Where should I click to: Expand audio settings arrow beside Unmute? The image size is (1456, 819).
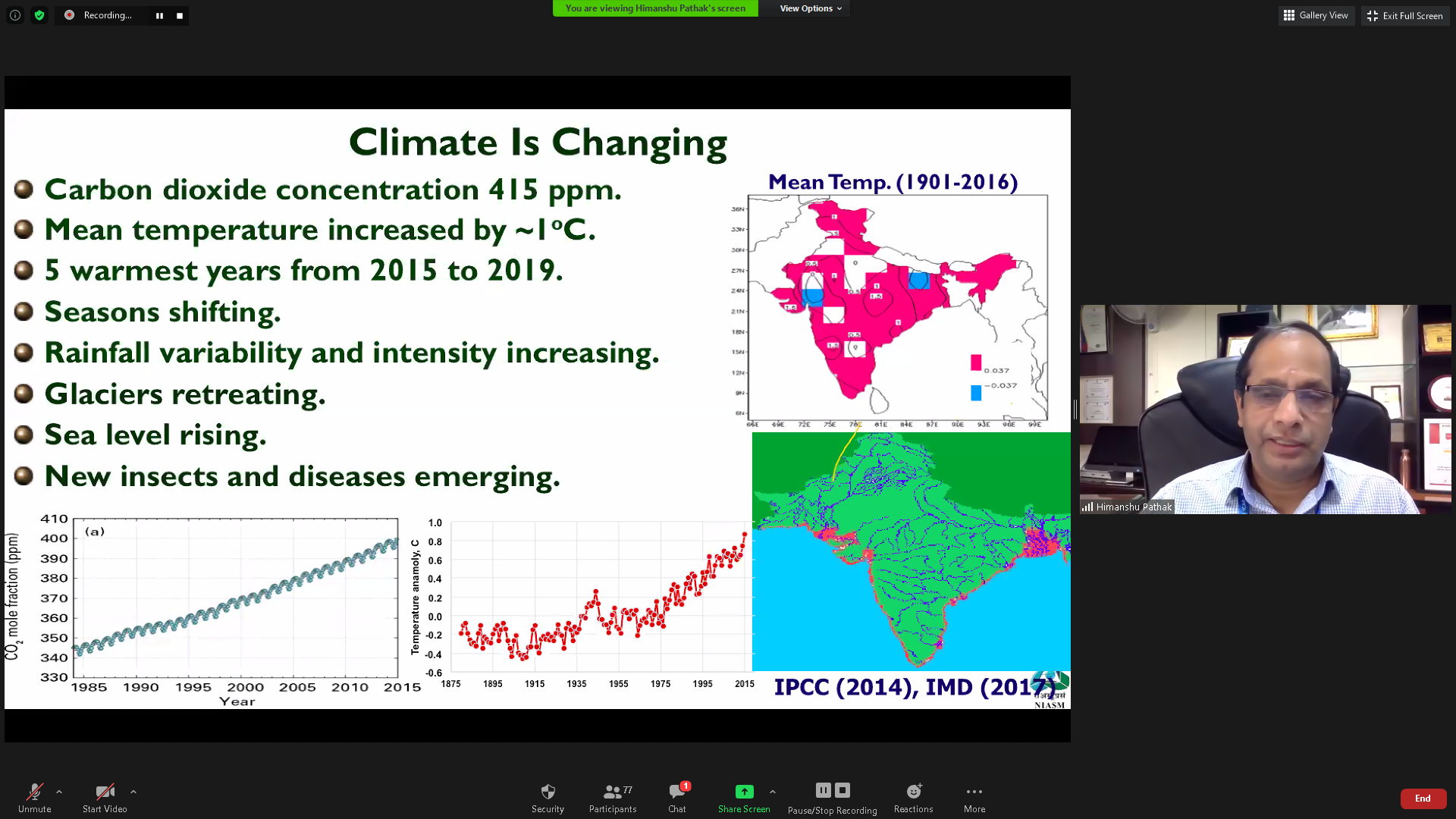[59, 792]
